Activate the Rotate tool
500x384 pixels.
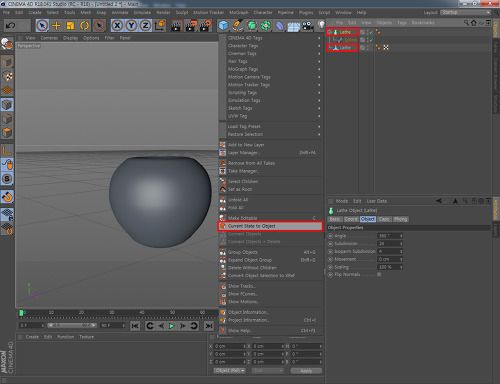(x=84, y=25)
